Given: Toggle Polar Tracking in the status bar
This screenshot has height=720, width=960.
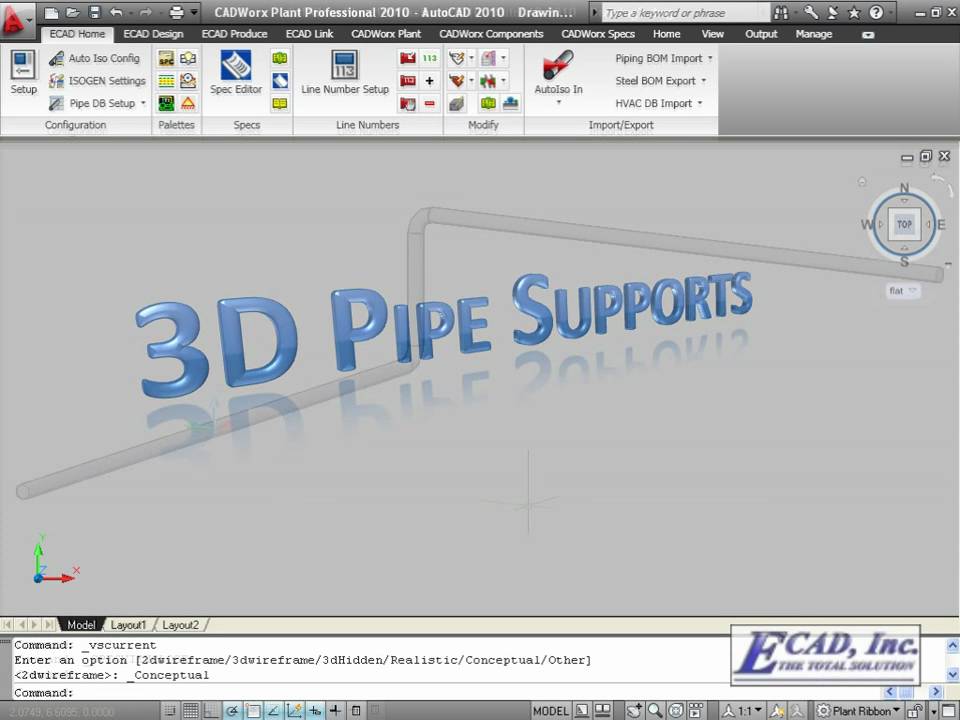Looking at the screenshot, I should 232,711.
